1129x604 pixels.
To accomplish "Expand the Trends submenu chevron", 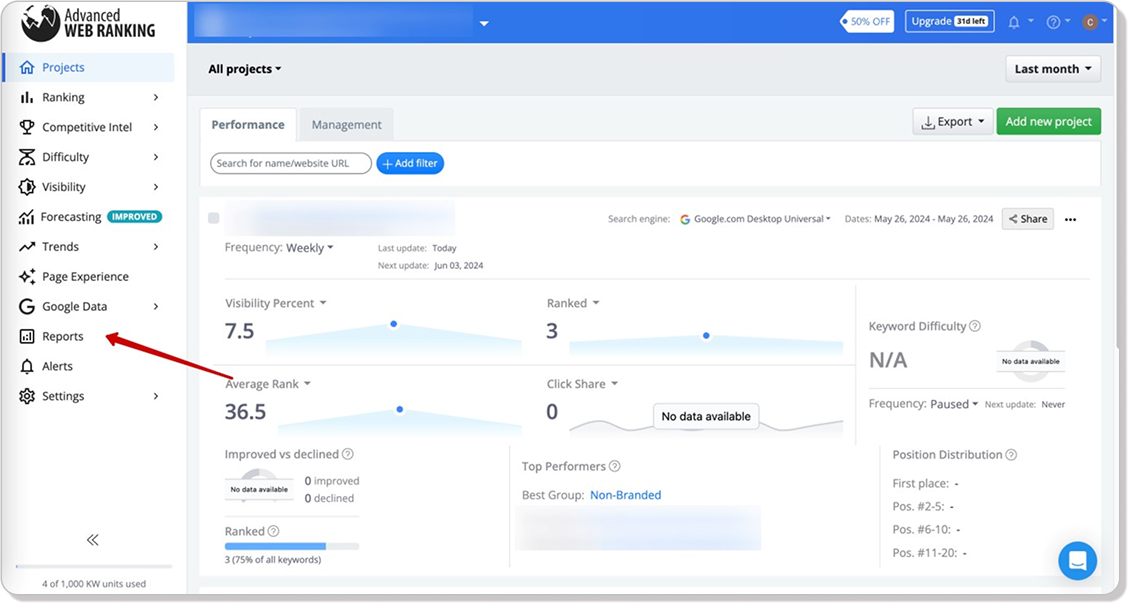I will coord(156,247).
